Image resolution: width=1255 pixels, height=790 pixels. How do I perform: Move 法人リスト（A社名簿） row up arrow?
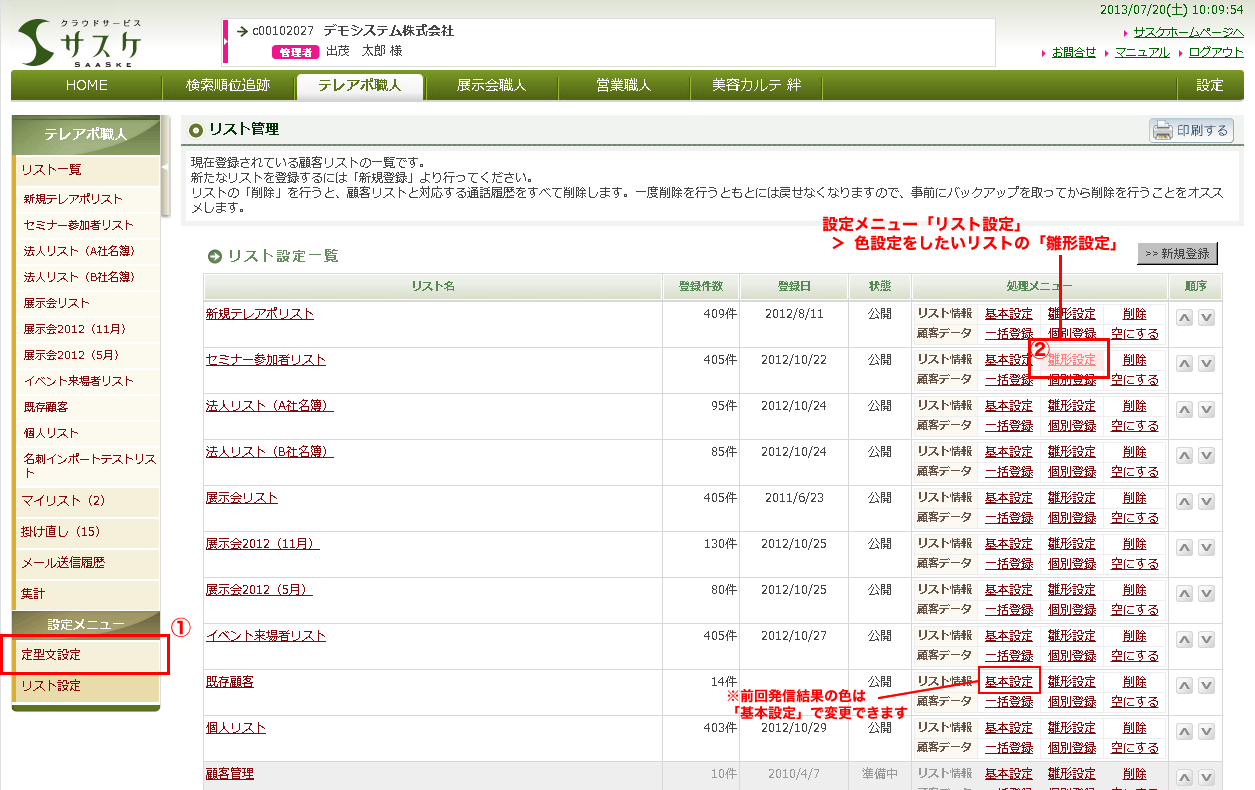tap(1184, 410)
